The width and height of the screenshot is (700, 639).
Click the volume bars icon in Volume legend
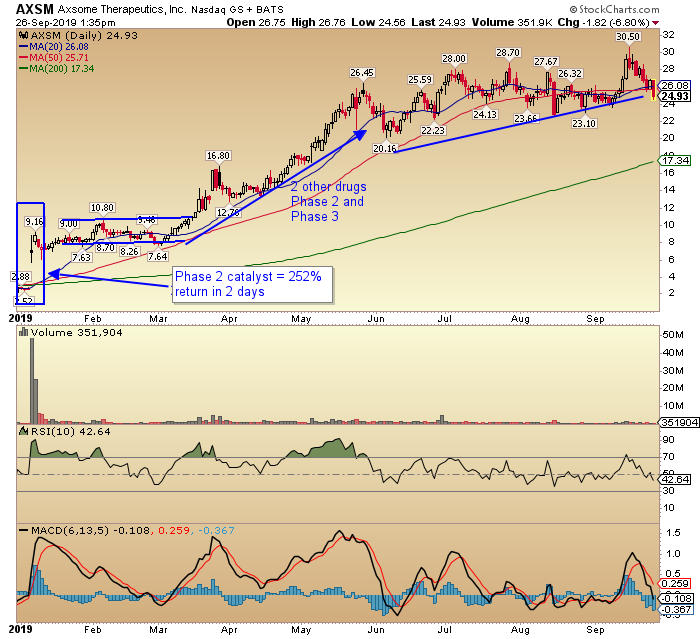[24, 332]
